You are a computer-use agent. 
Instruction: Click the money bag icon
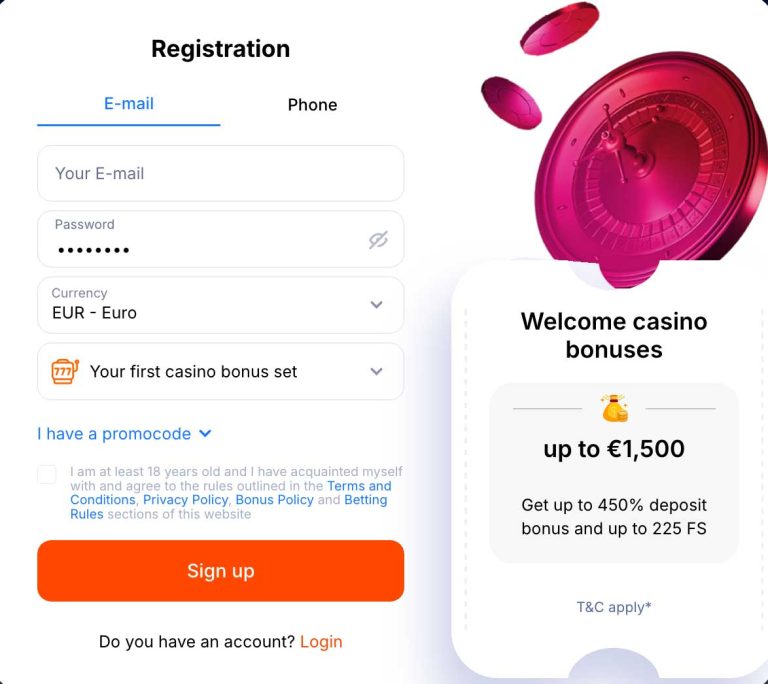(614, 408)
